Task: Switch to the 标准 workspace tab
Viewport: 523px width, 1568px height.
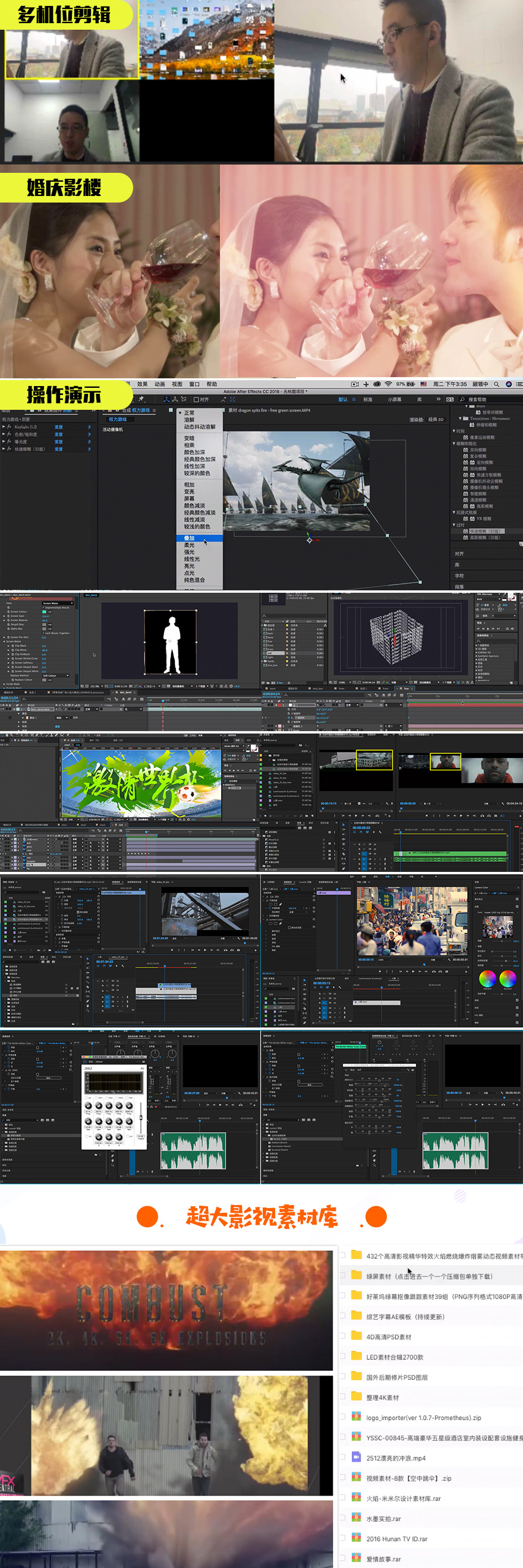Action: tap(368, 400)
